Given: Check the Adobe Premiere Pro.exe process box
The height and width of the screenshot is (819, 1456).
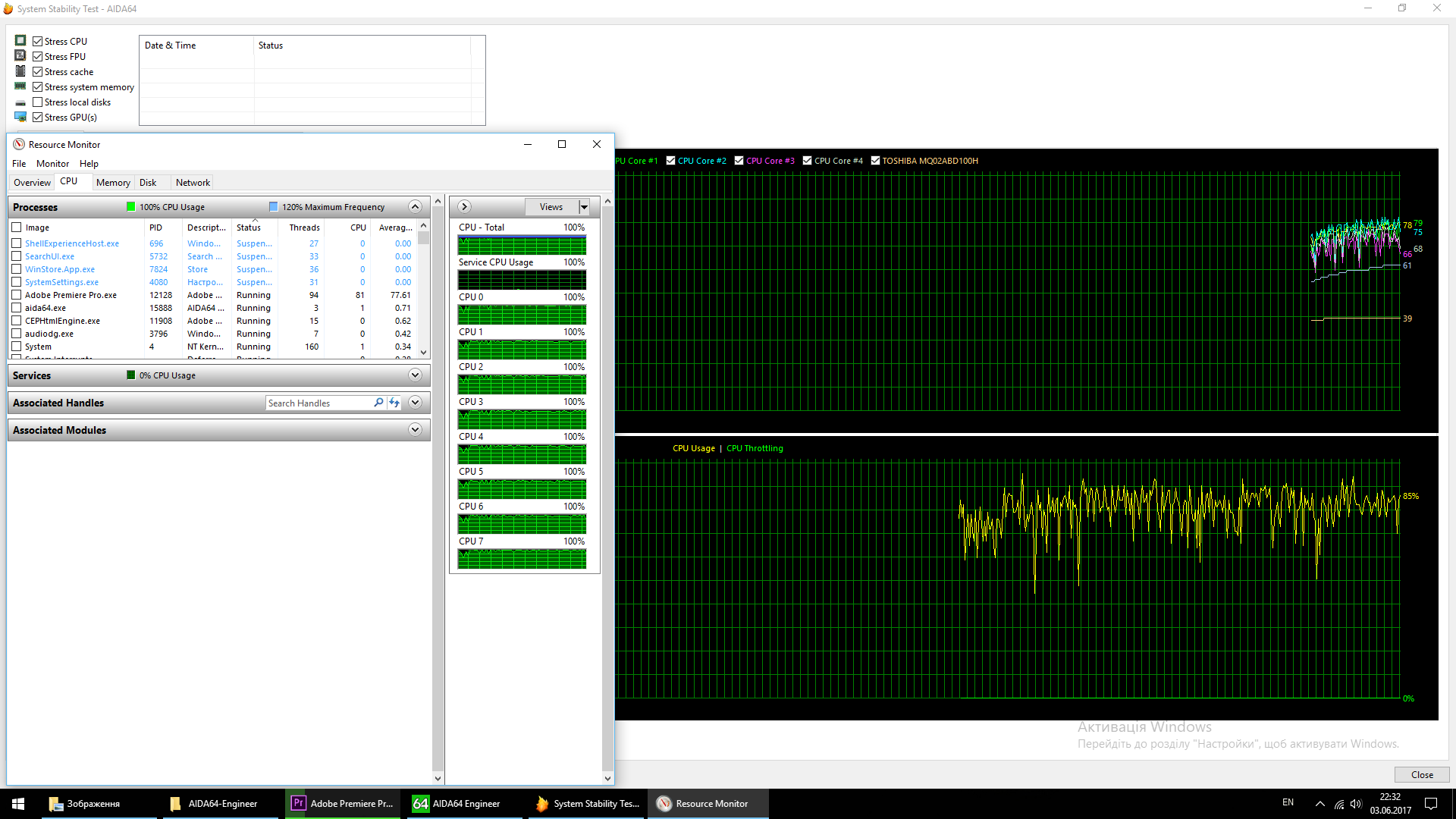Looking at the screenshot, I should click(x=16, y=294).
